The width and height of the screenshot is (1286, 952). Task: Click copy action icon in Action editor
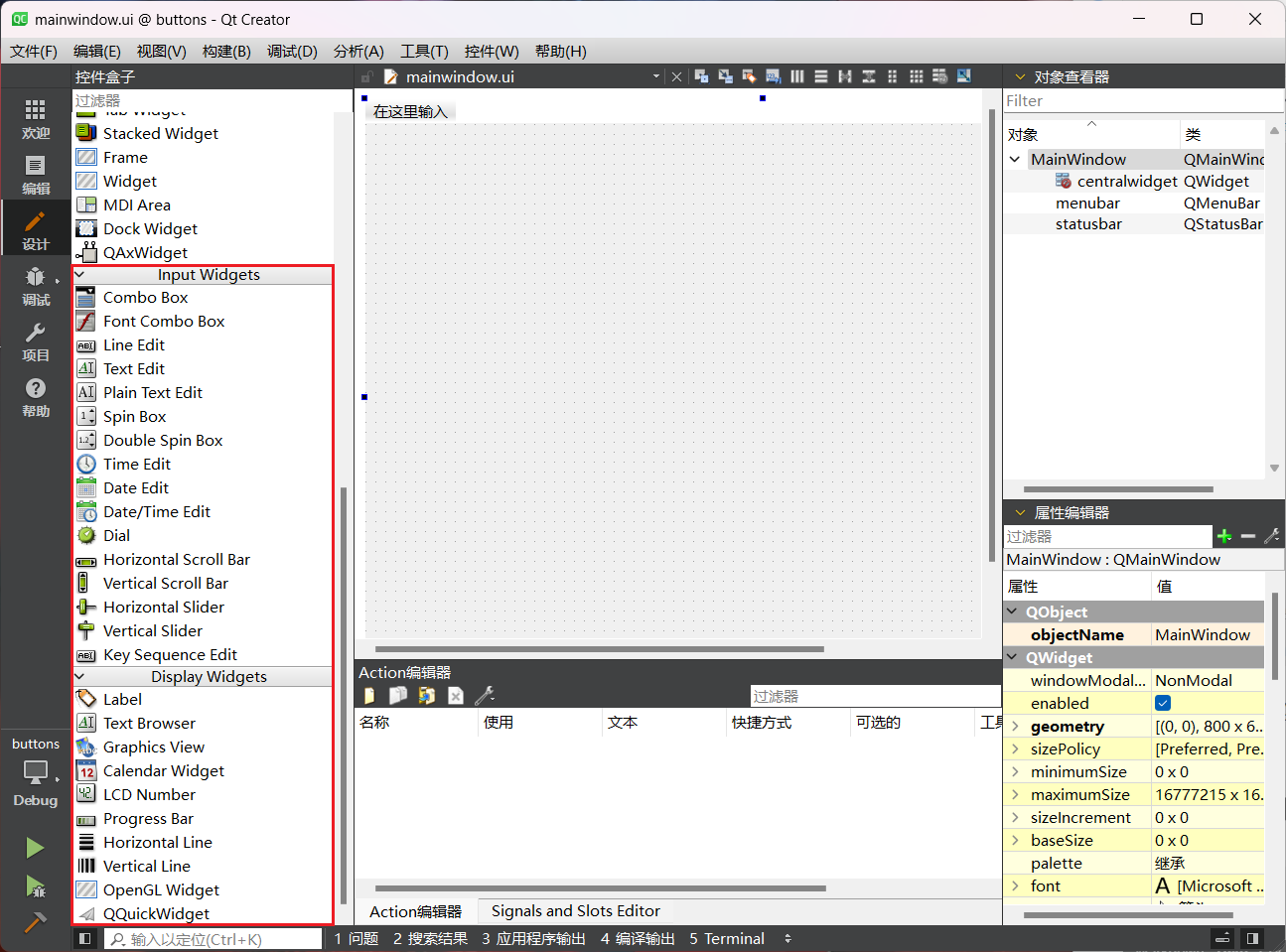coord(397,696)
